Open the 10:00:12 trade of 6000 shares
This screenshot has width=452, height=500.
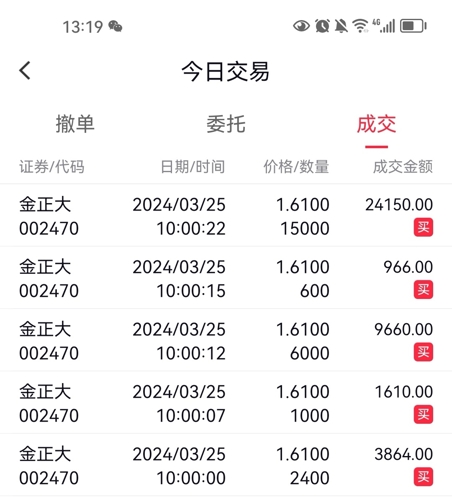[x=226, y=340]
